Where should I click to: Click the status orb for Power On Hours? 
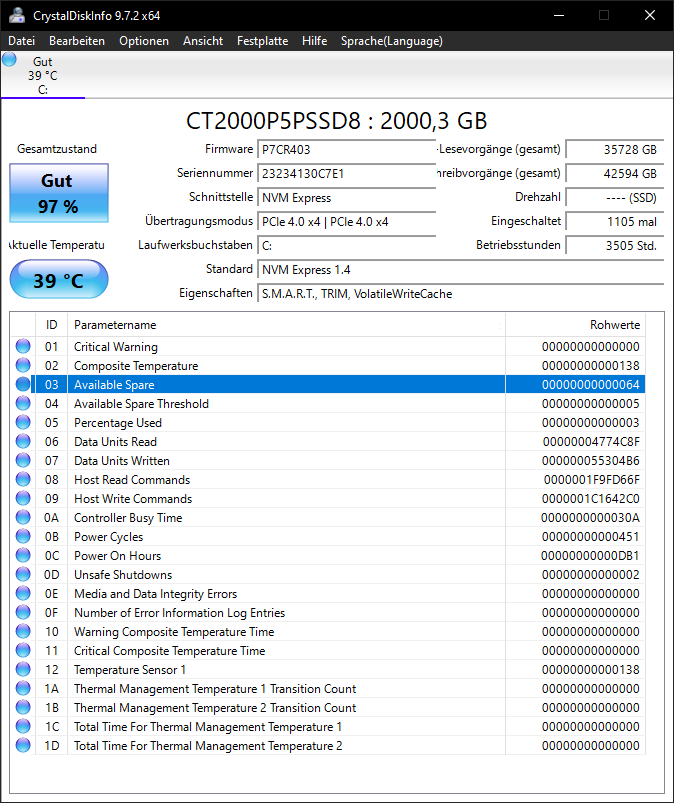tap(23, 555)
